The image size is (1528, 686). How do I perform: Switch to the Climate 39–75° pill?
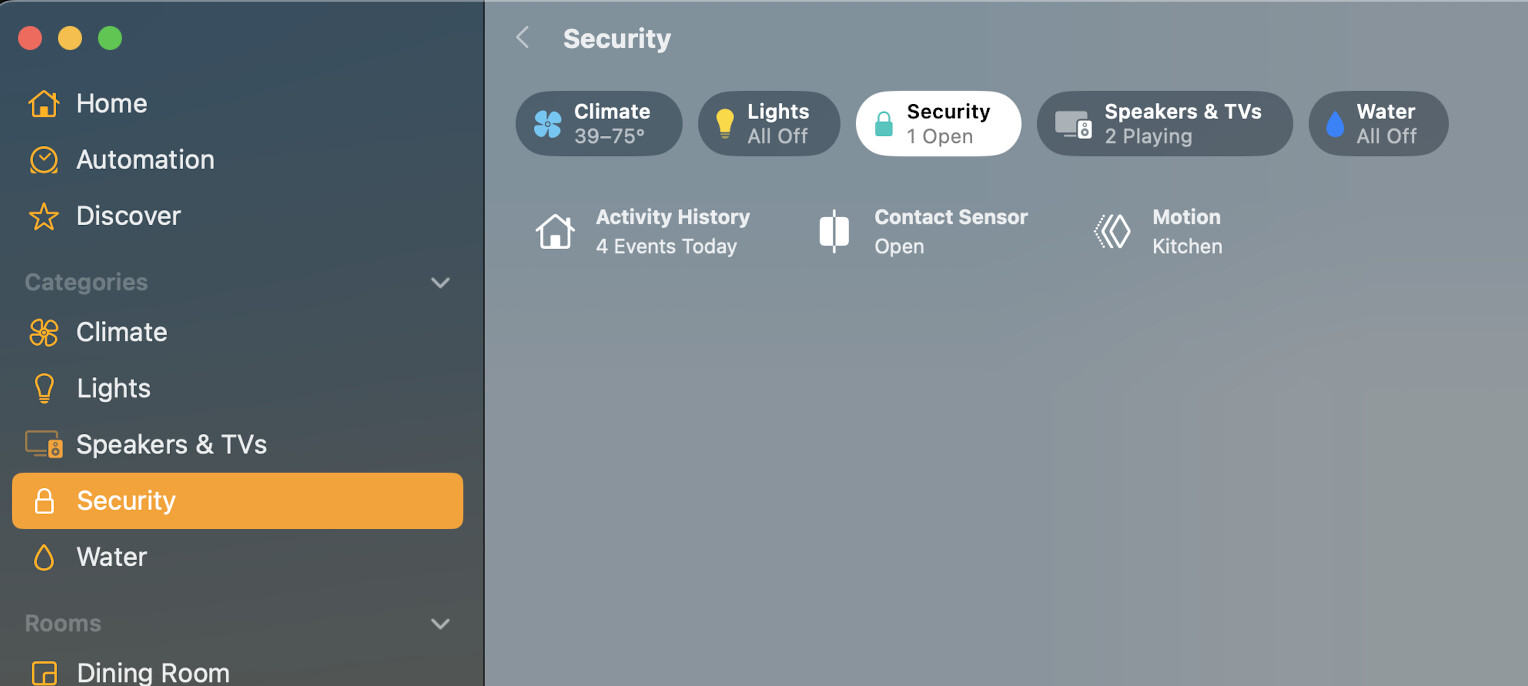[x=599, y=124]
